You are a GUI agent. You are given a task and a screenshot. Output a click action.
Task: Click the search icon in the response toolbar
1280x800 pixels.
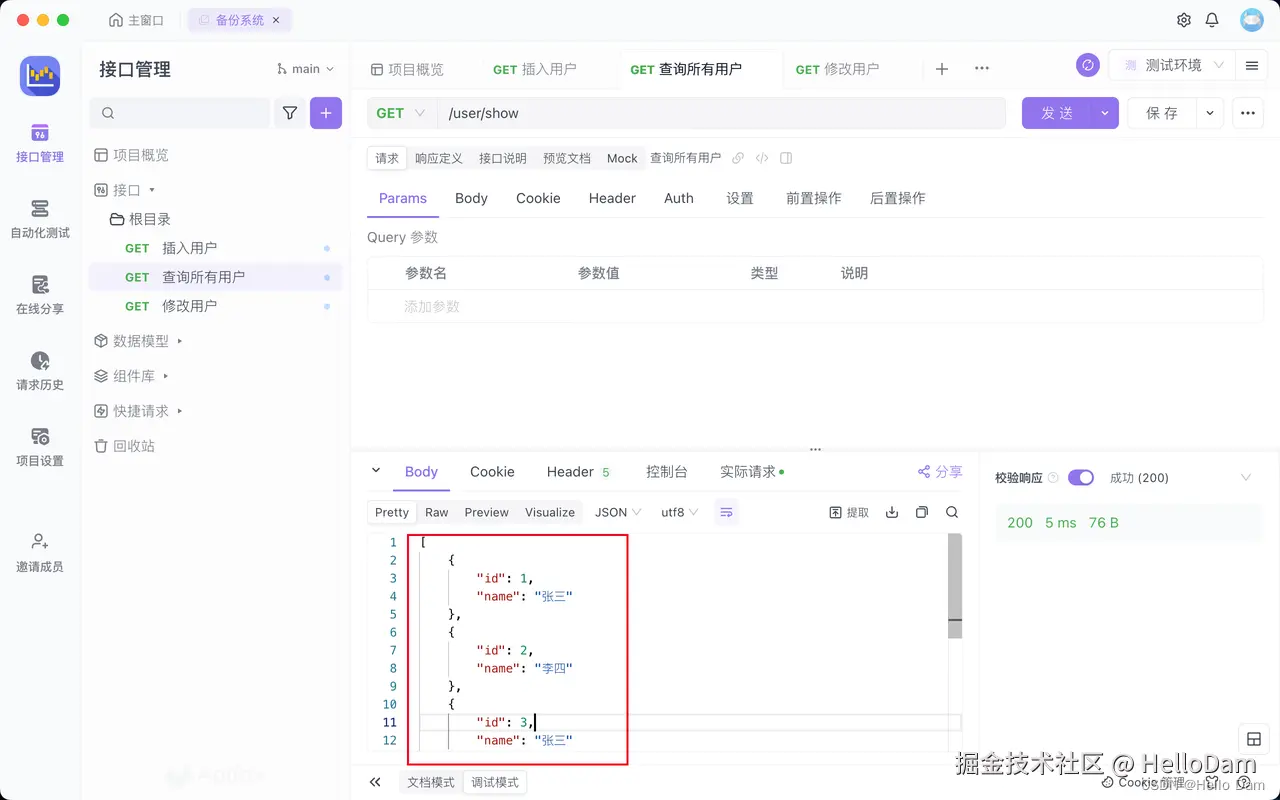[x=951, y=511]
